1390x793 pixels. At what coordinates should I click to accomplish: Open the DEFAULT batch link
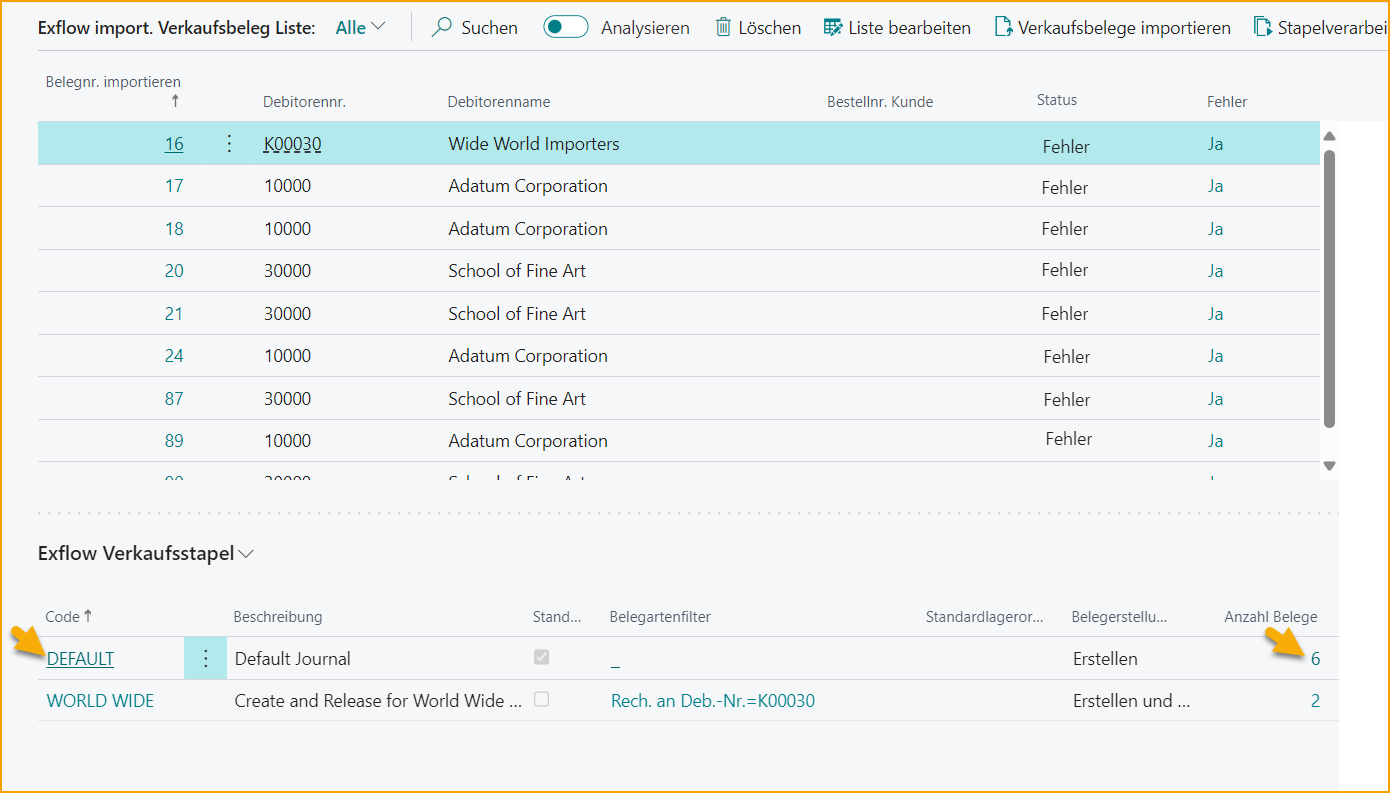click(80, 658)
